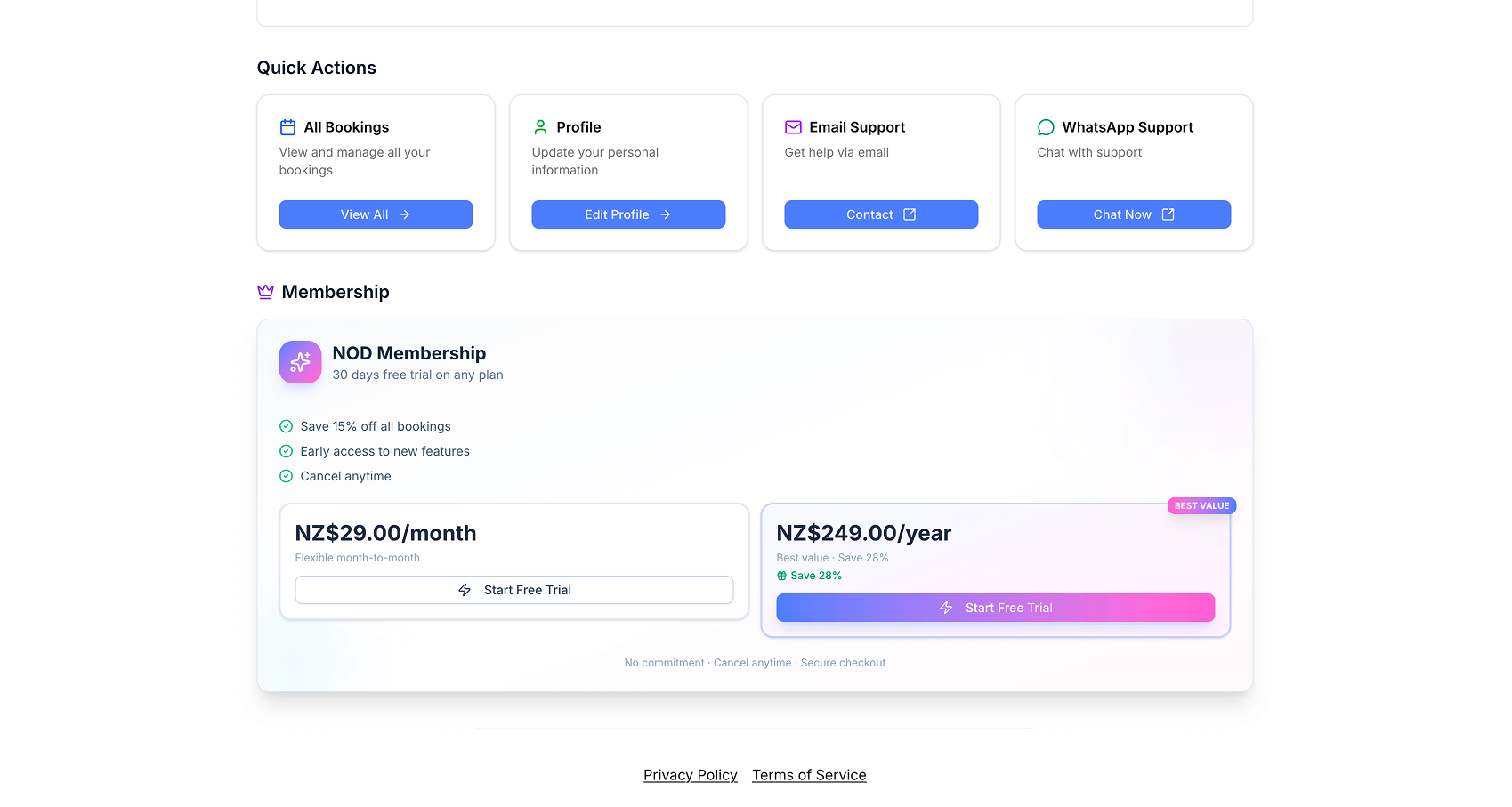Open the Edit Profile button
This screenshot has height=807, width=1512.
[x=628, y=214]
